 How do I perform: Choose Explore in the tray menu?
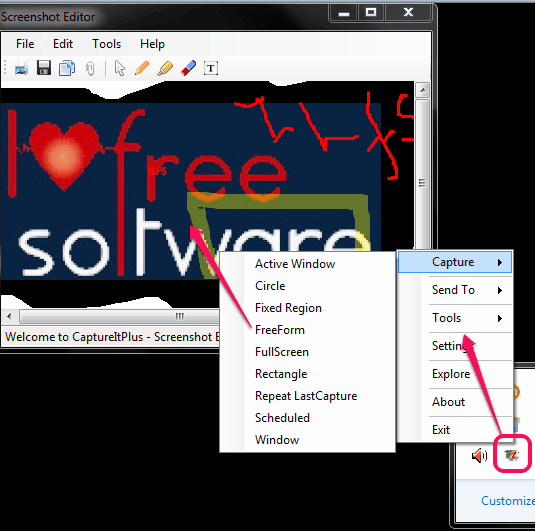(x=455, y=374)
